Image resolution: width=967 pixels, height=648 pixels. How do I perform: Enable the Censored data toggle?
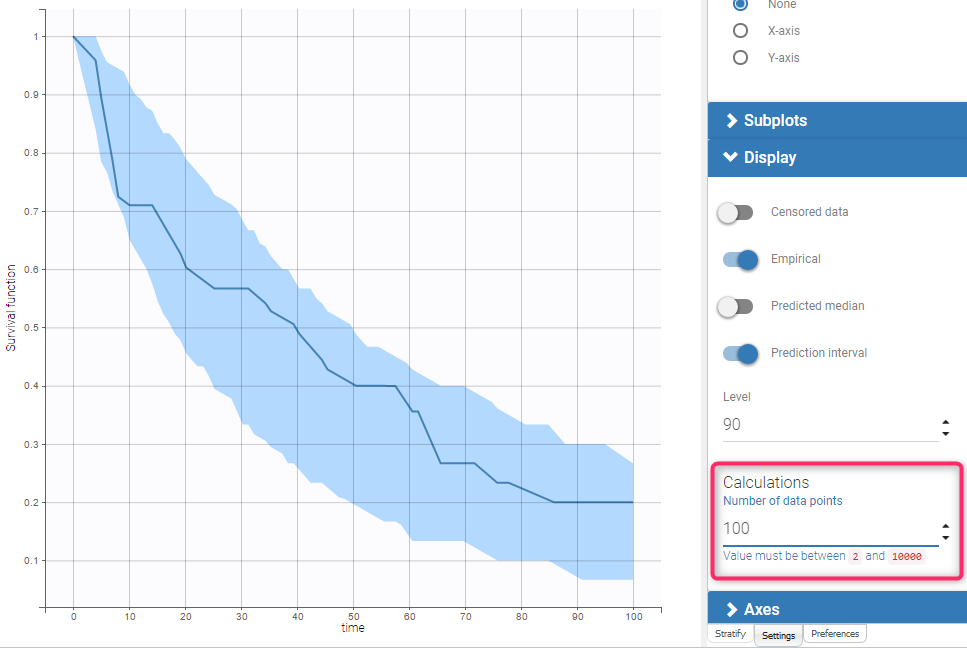[x=736, y=212]
